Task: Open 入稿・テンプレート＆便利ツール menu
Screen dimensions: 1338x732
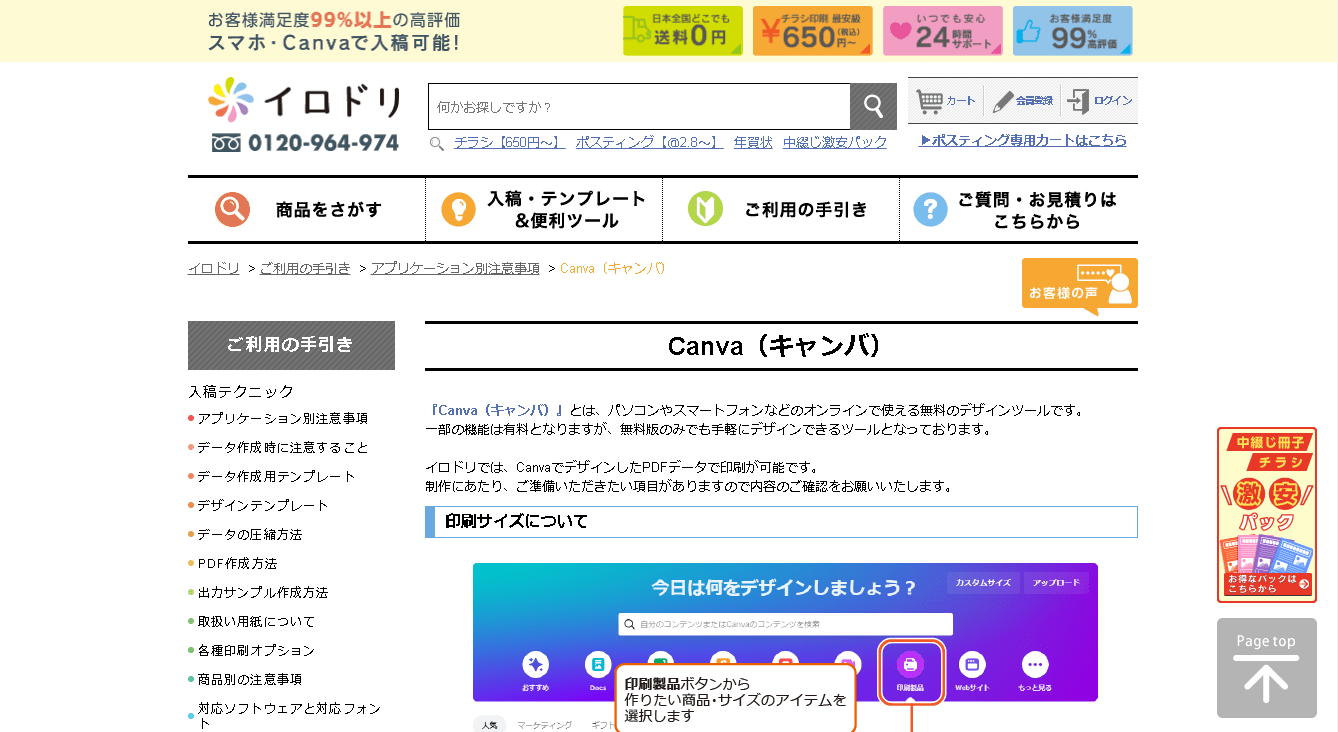Action: (544, 210)
